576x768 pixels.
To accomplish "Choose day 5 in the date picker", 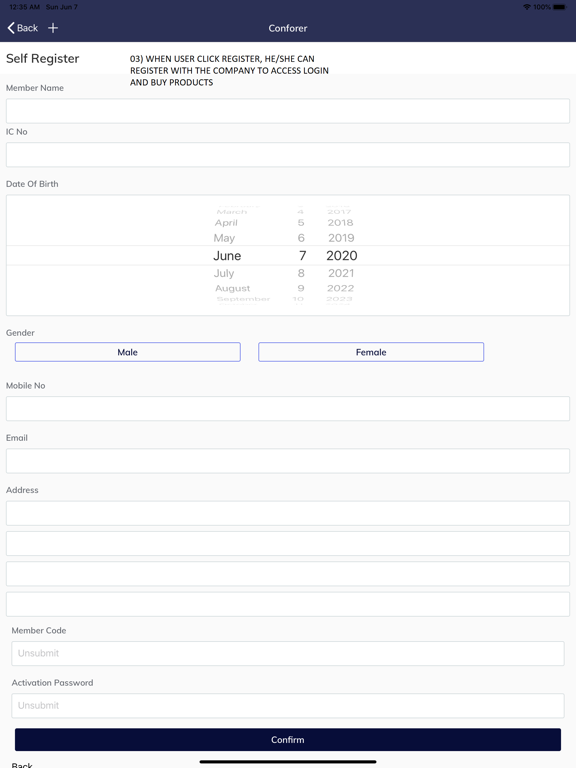I will [x=301, y=223].
